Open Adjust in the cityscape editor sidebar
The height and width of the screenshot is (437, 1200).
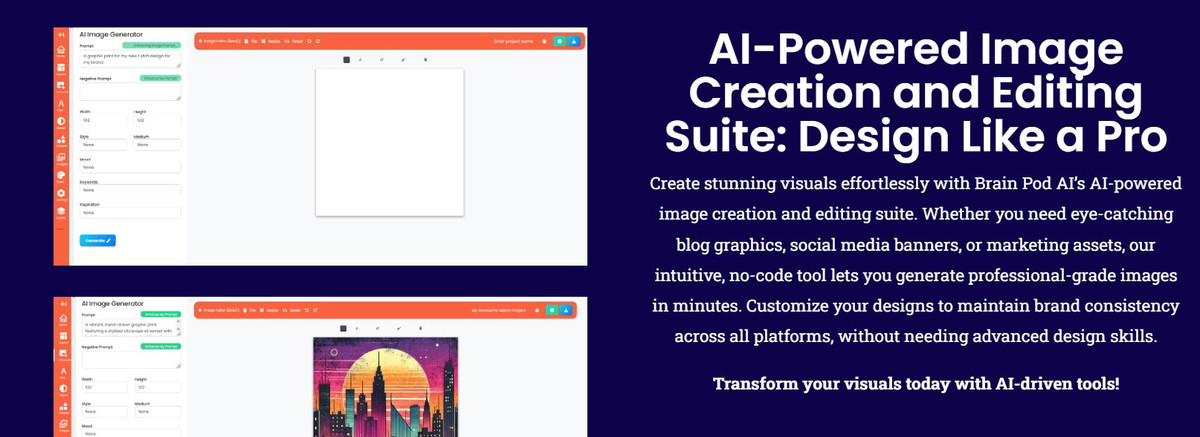click(63, 391)
